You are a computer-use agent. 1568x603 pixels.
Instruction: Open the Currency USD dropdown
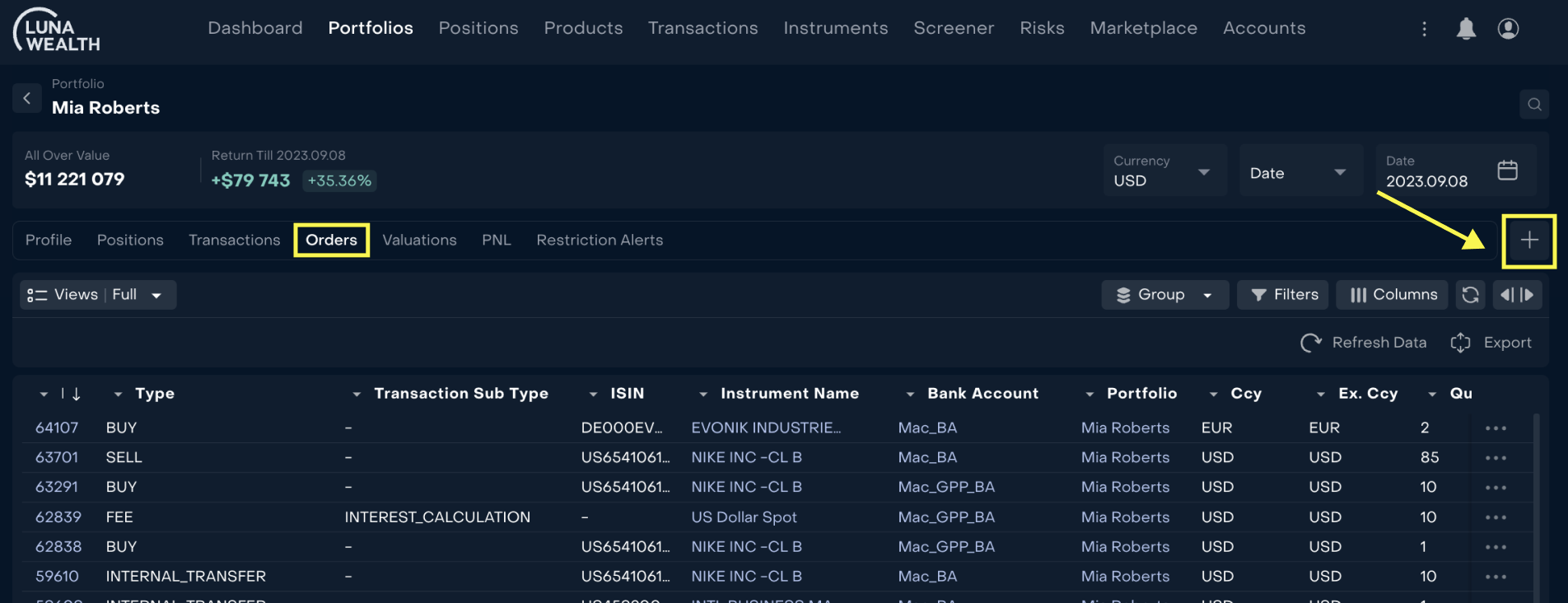tap(1164, 171)
